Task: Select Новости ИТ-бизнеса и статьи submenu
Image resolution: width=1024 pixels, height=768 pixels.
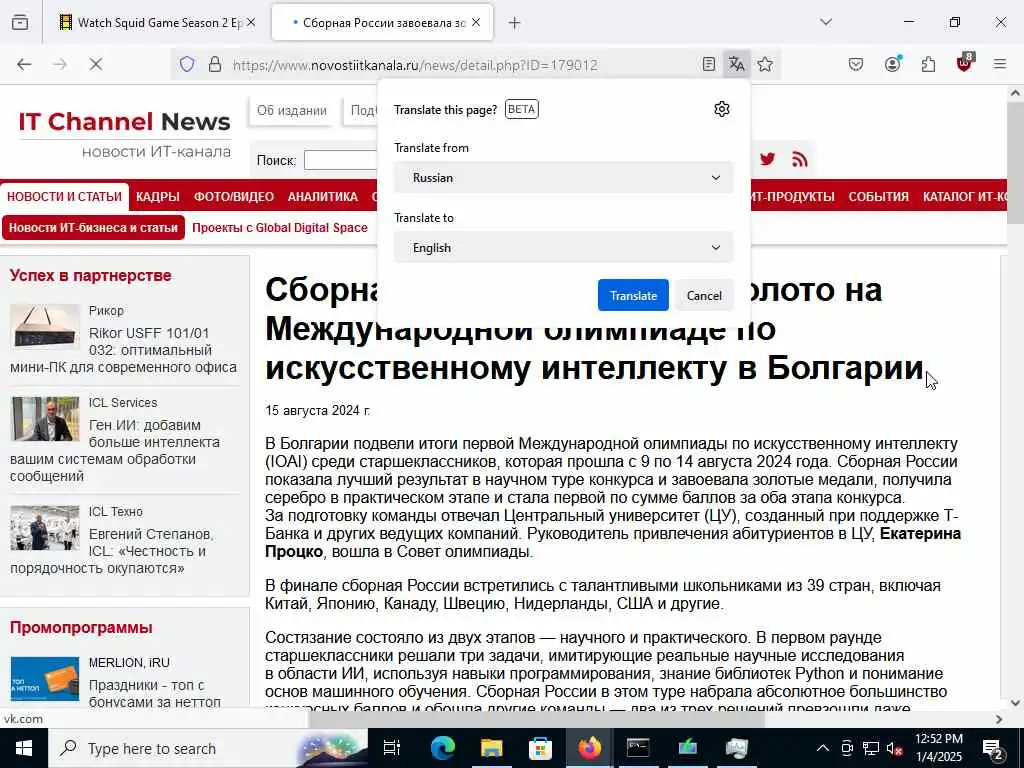Action: click(93, 228)
